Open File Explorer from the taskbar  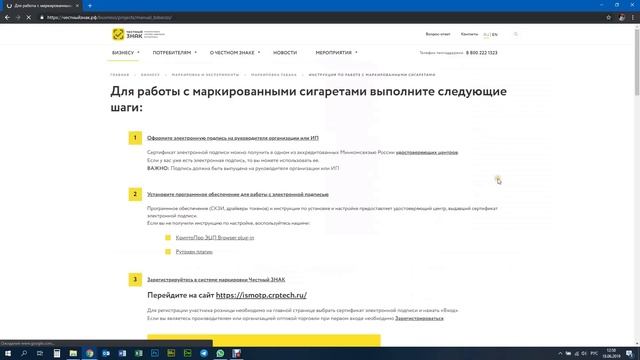73,353
